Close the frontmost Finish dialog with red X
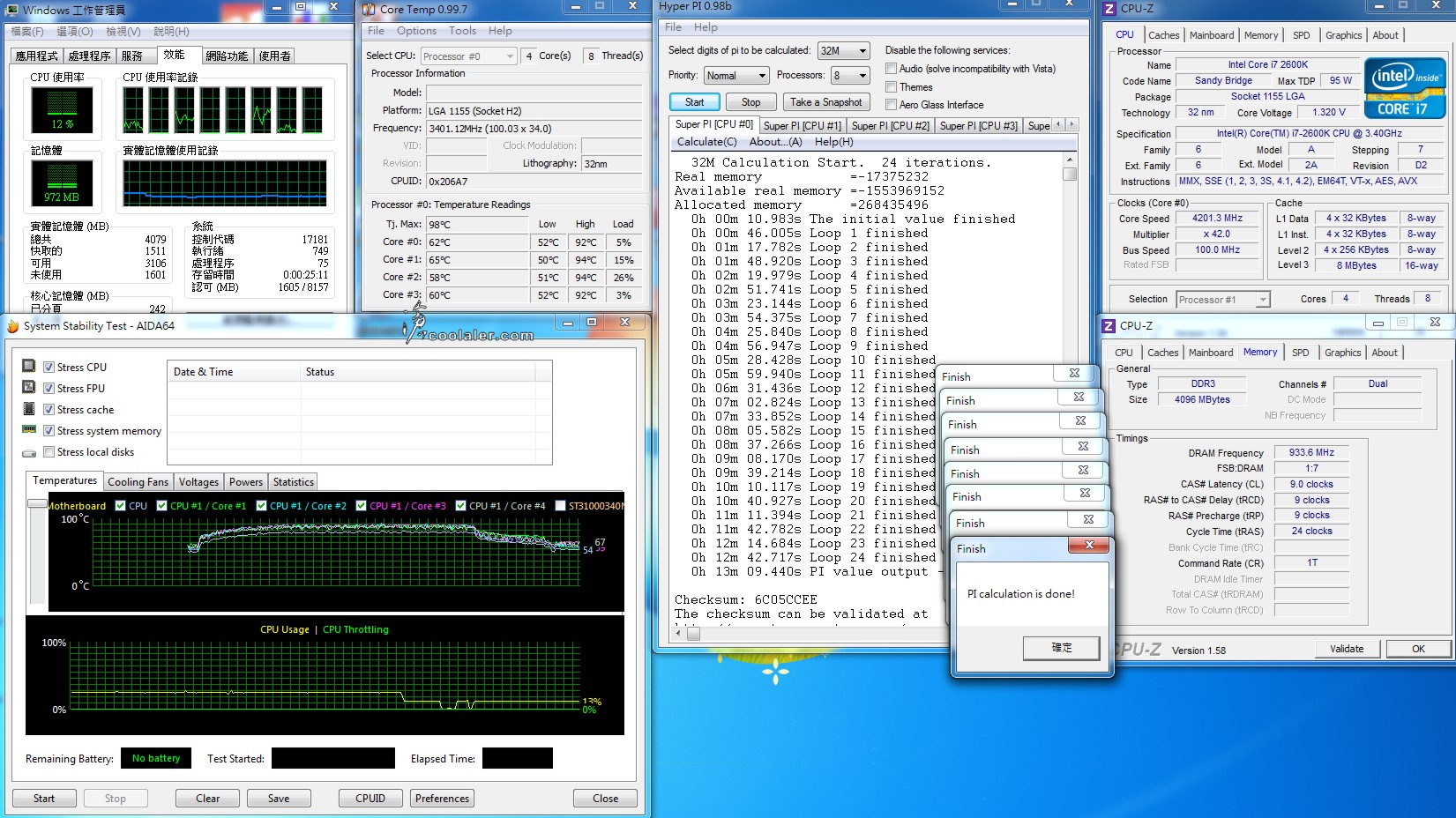The image size is (1456, 818). pyautogui.click(x=1089, y=546)
